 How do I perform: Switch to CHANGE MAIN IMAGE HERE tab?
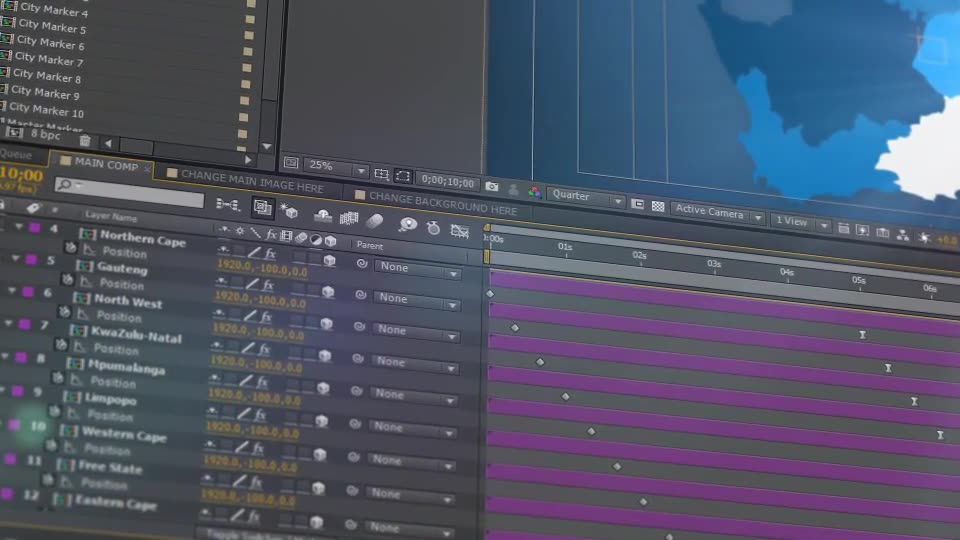pyautogui.click(x=252, y=181)
